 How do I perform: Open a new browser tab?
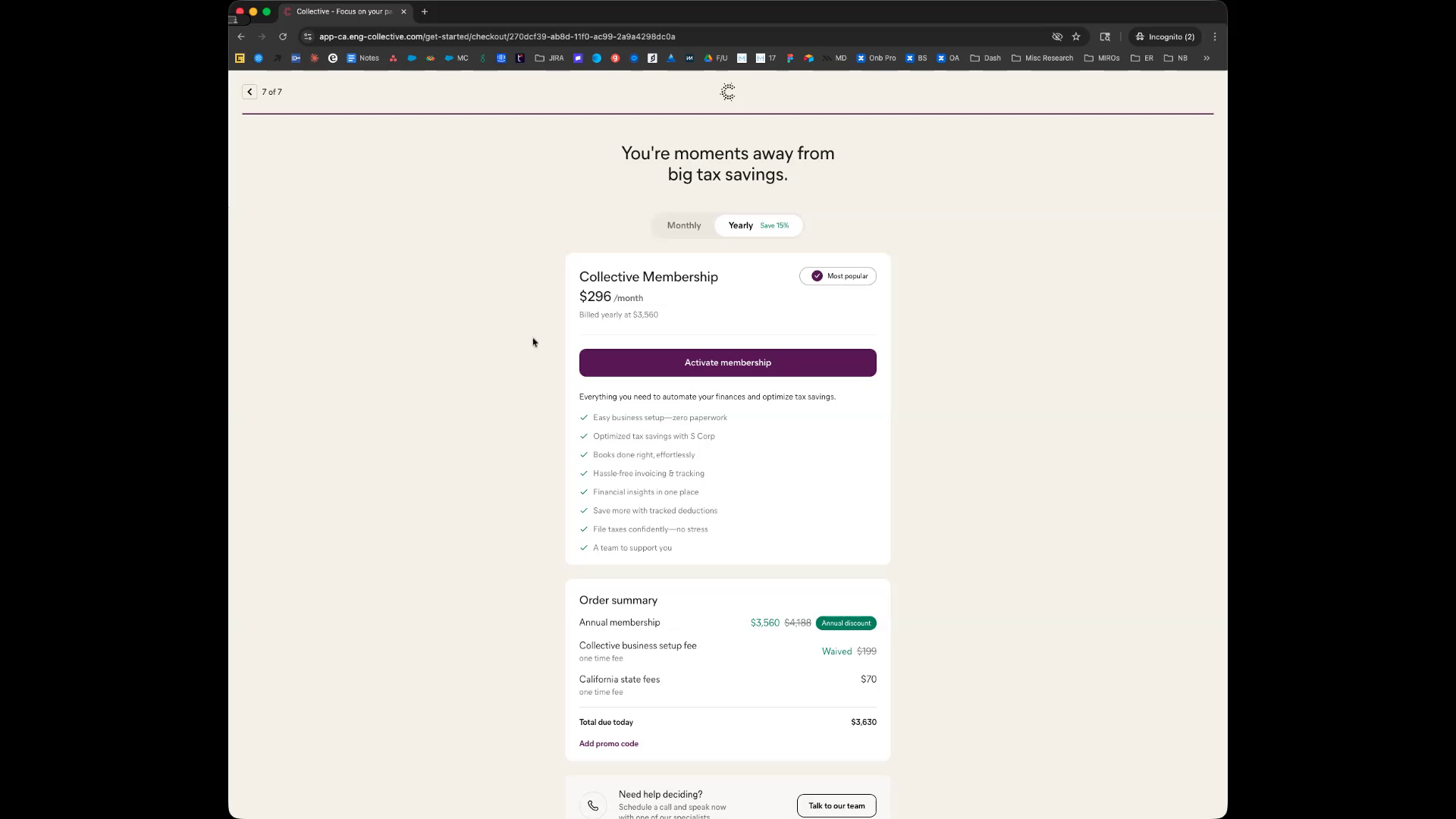pyautogui.click(x=425, y=11)
